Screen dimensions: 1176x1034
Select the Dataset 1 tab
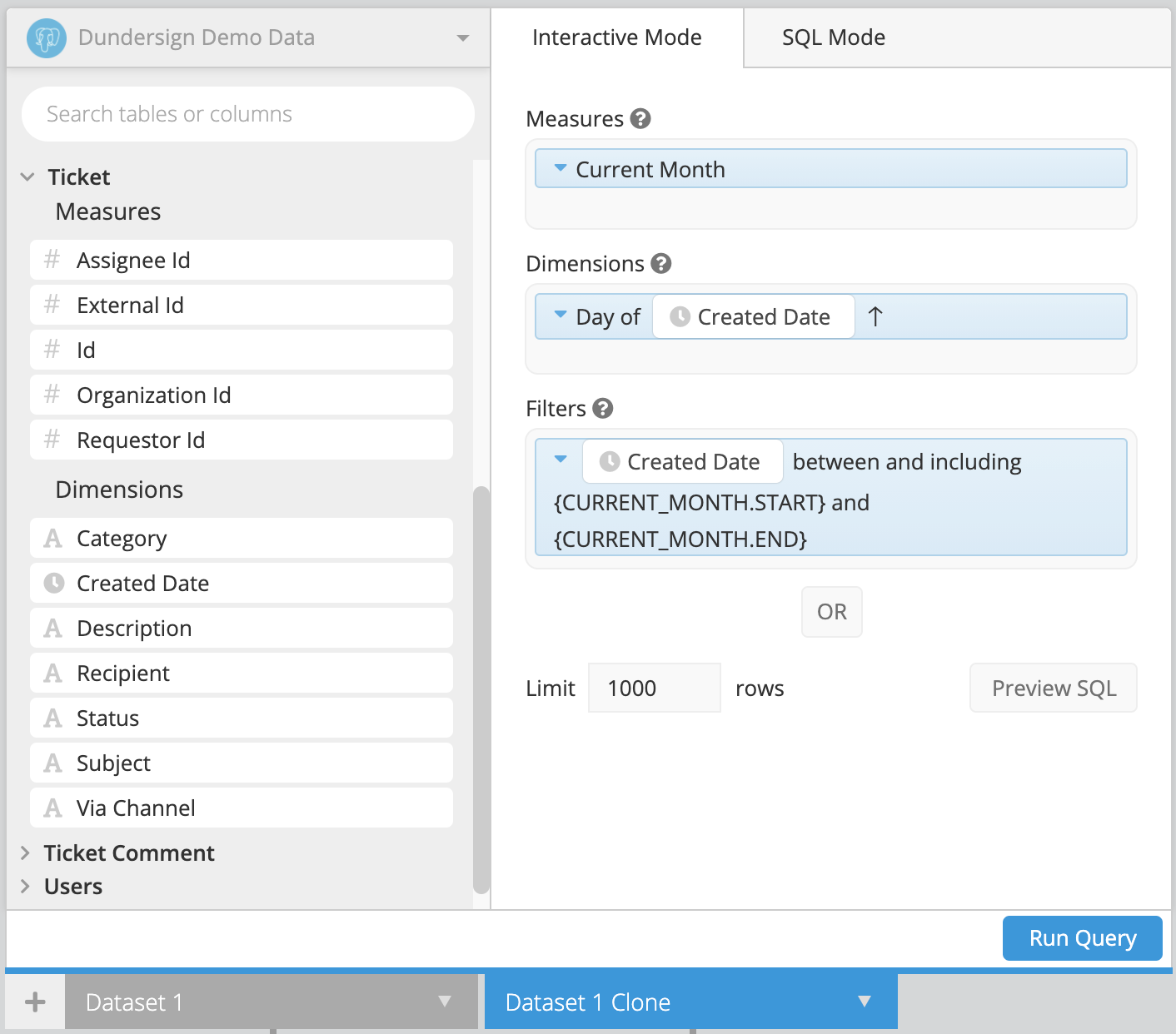(x=272, y=1002)
